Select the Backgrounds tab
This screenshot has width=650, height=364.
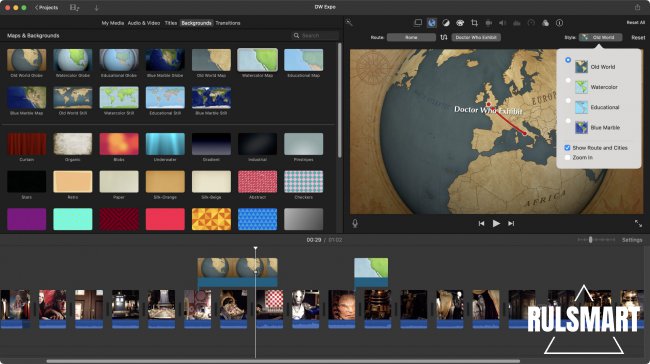click(196, 23)
